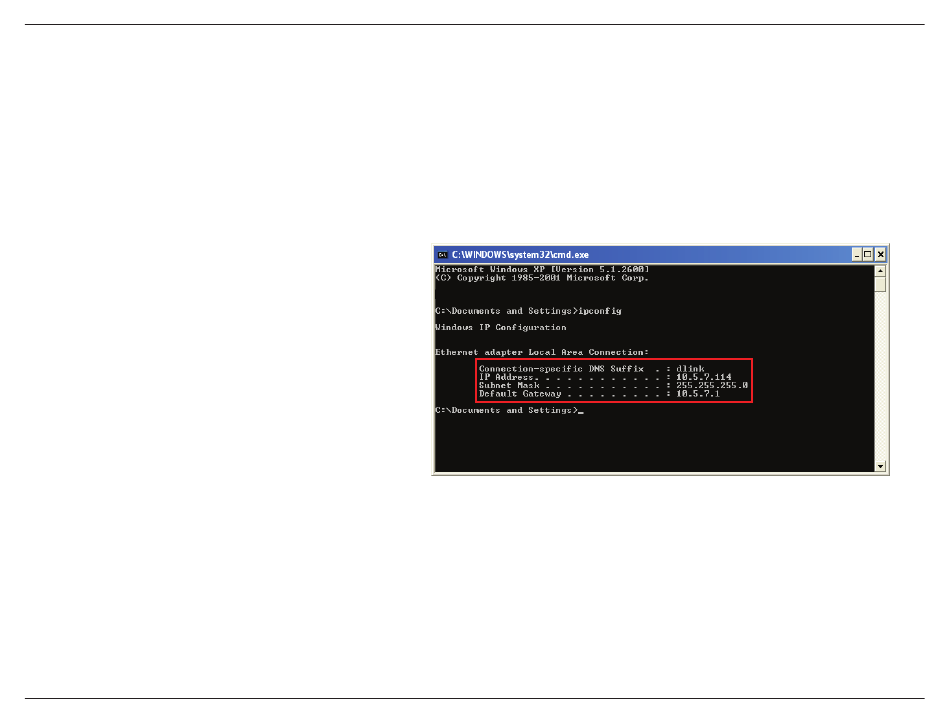This screenshot has height=725, width=950.
Task: Close the command prompt window
Action: click(x=880, y=255)
